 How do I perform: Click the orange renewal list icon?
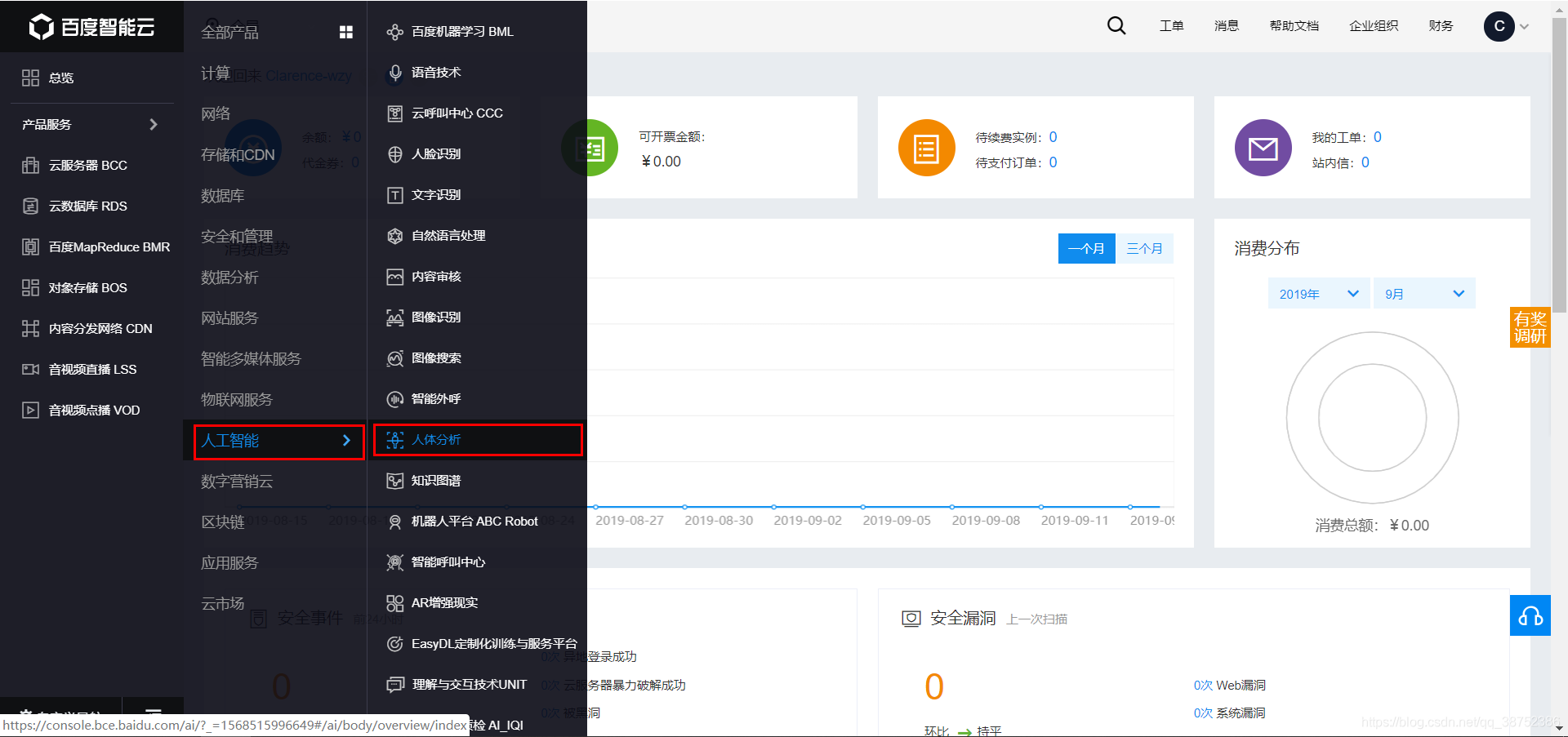[x=926, y=148]
